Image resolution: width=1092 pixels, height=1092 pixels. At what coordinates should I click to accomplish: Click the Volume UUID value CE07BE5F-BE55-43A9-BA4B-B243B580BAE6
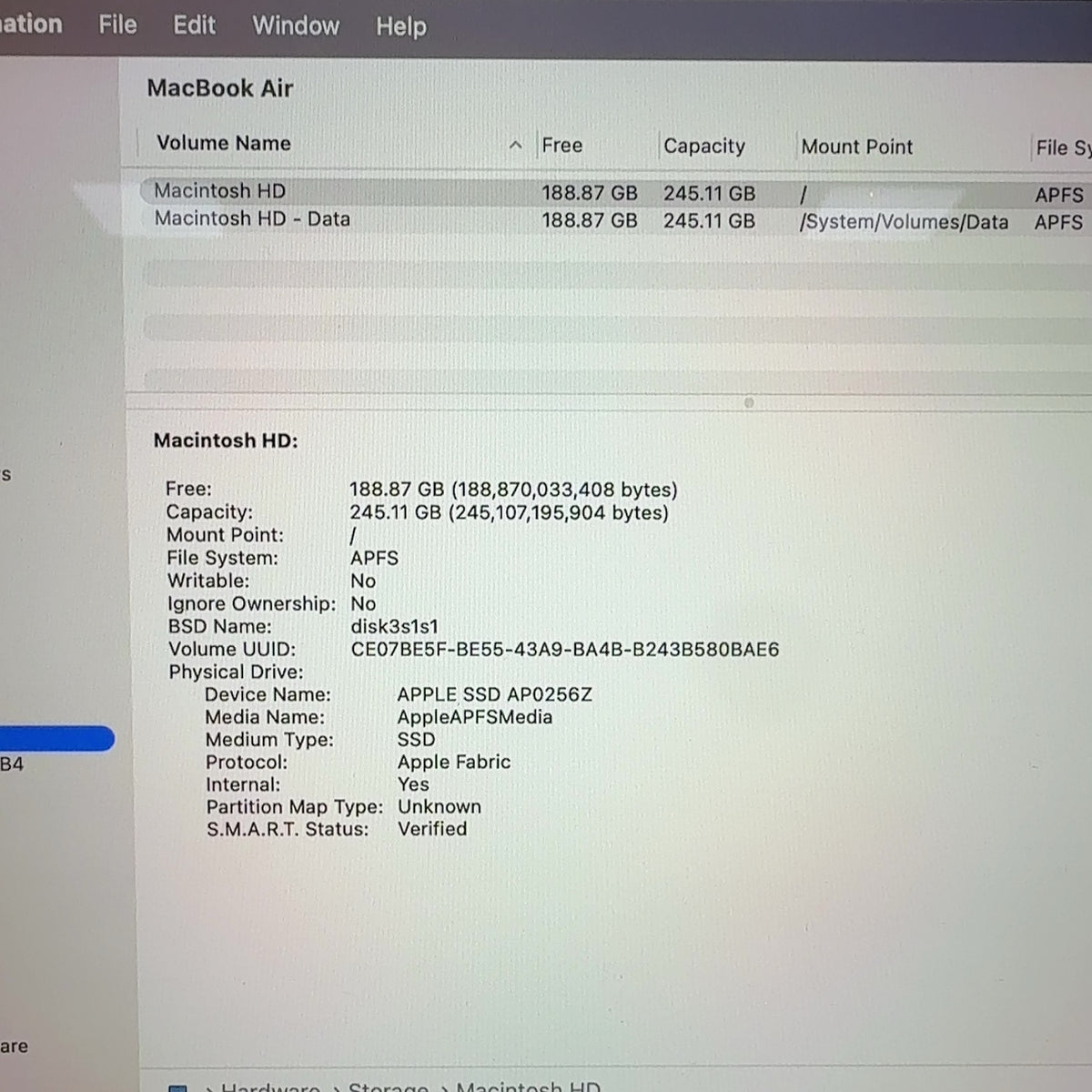tap(565, 650)
